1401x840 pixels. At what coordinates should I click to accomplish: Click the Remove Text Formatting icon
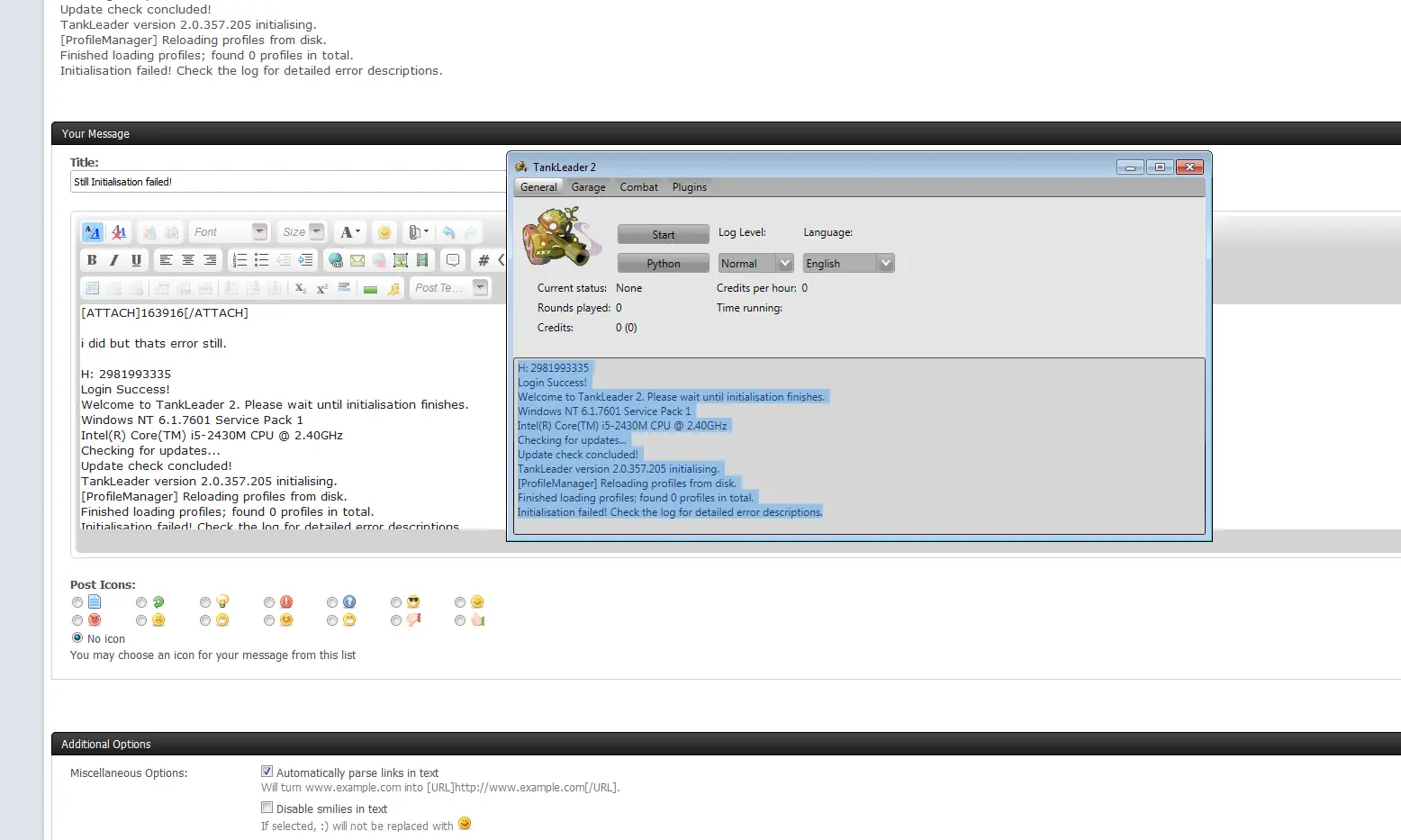click(x=118, y=232)
